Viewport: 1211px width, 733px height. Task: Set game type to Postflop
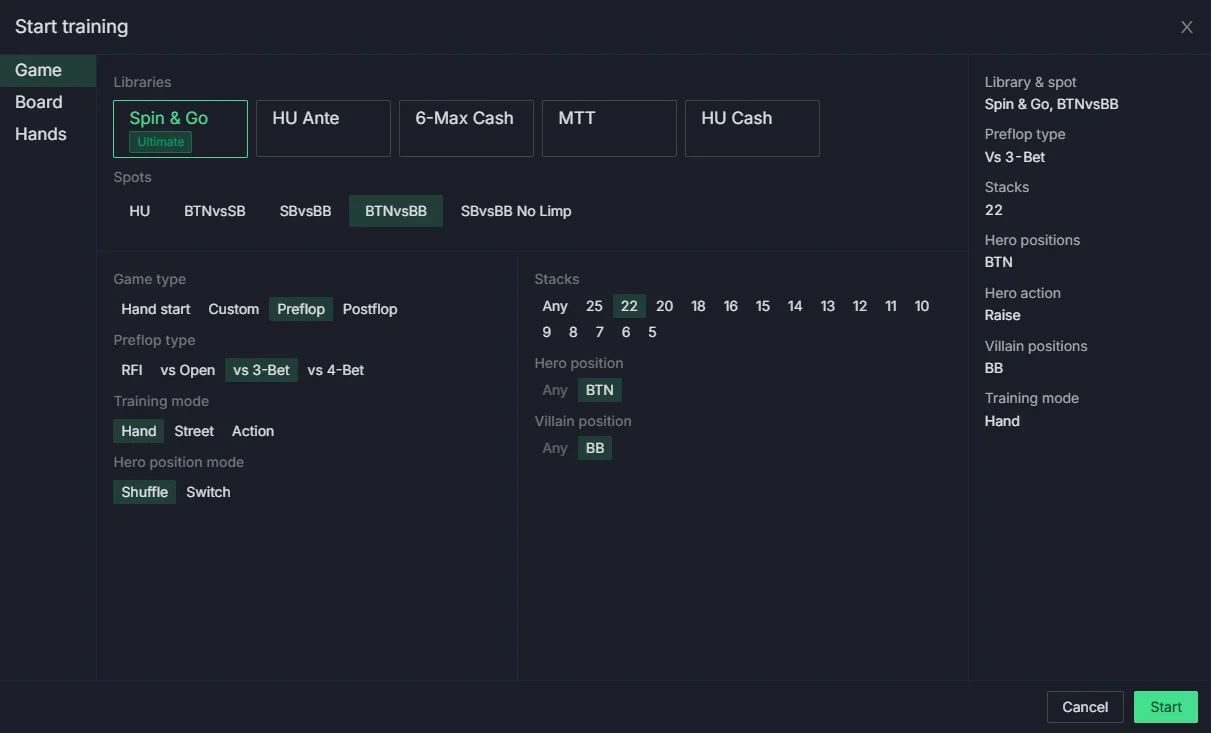point(370,309)
